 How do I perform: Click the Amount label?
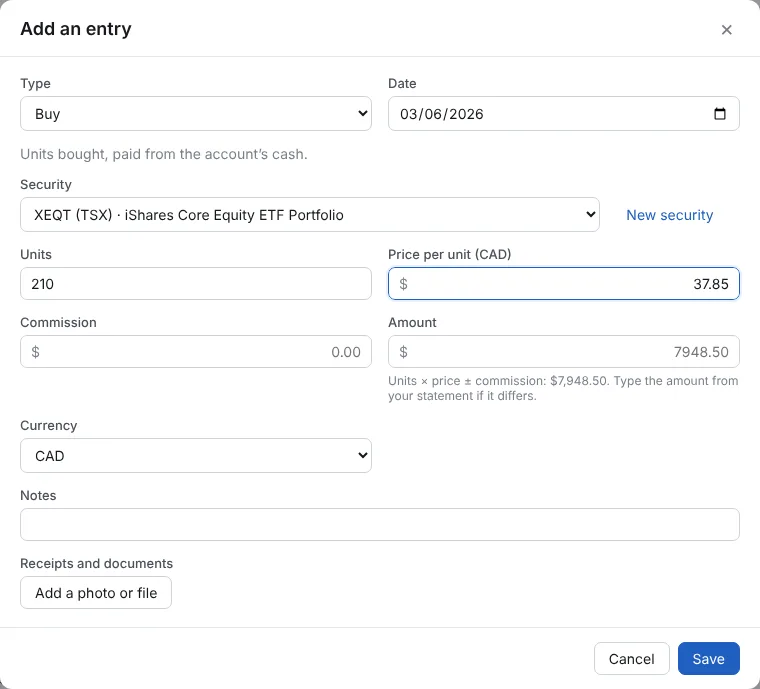coord(412,322)
